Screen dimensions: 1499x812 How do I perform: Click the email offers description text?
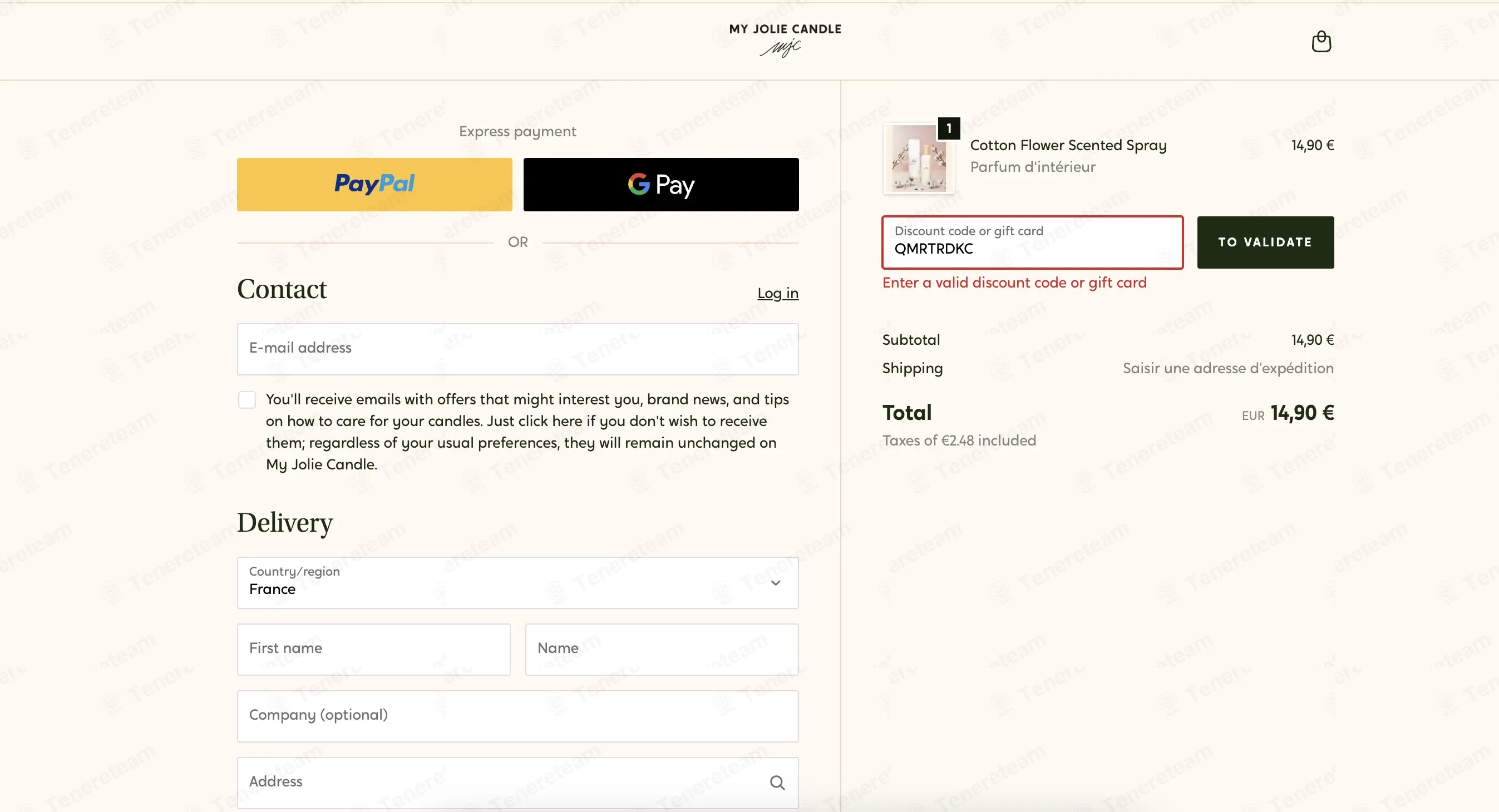(x=527, y=432)
